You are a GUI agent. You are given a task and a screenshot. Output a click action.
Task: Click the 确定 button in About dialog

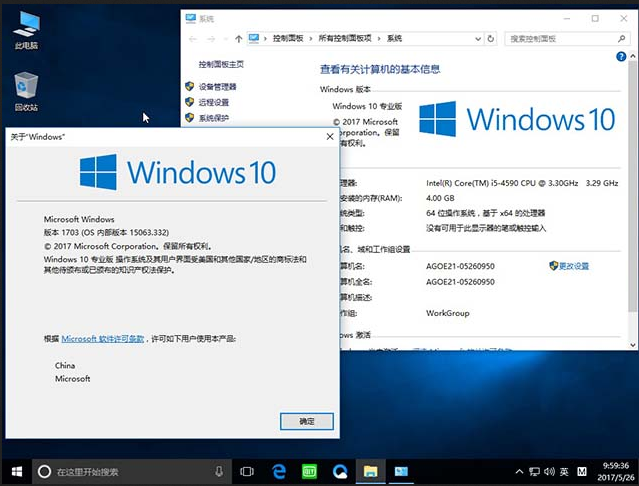[x=307, y=421]
